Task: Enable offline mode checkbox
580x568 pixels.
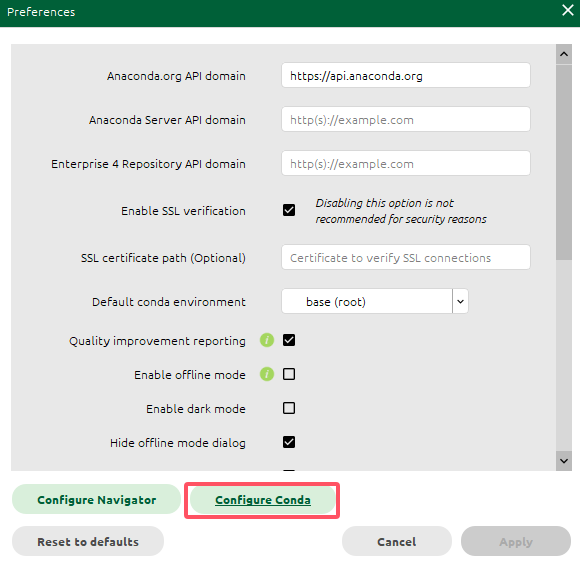Action: 289,374
